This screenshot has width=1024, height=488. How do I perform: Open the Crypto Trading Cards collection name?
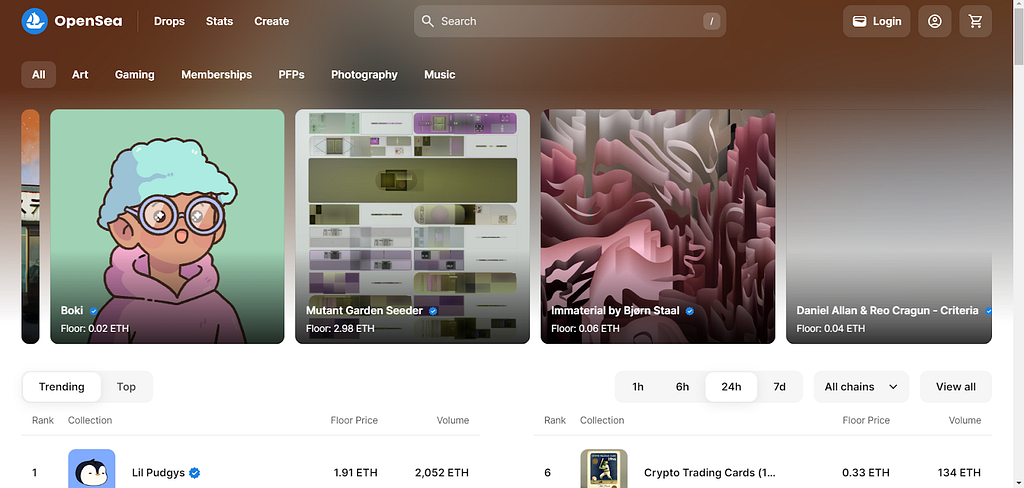tap(709, 473)
